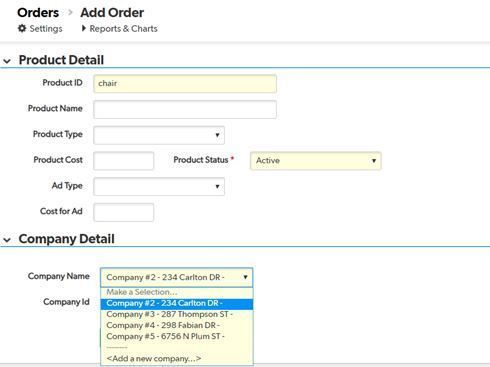Click the Product Cost label
Screen dimensions: 490x367
tap(58, 160)
